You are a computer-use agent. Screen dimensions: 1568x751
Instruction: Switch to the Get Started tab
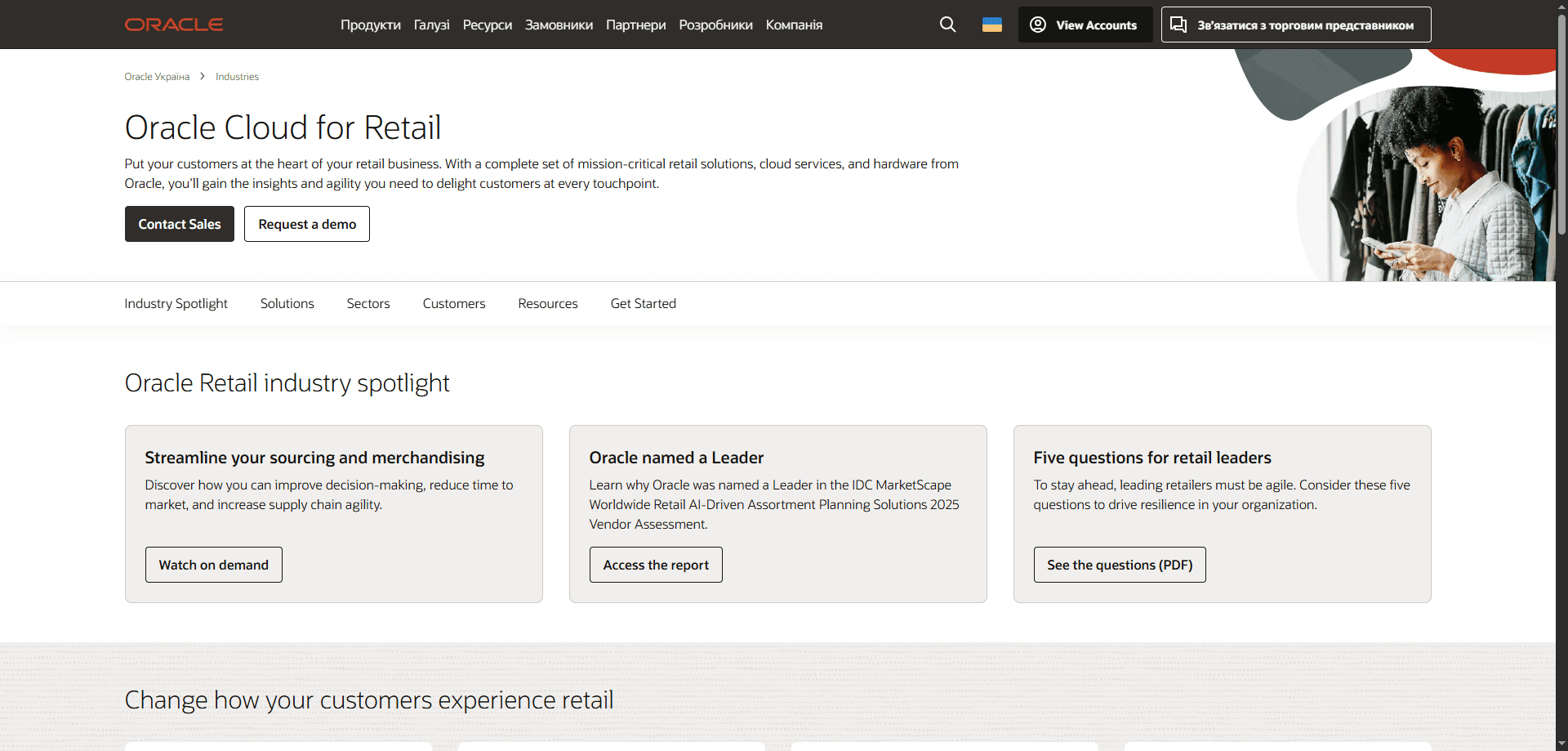click(x=644, y=303)
